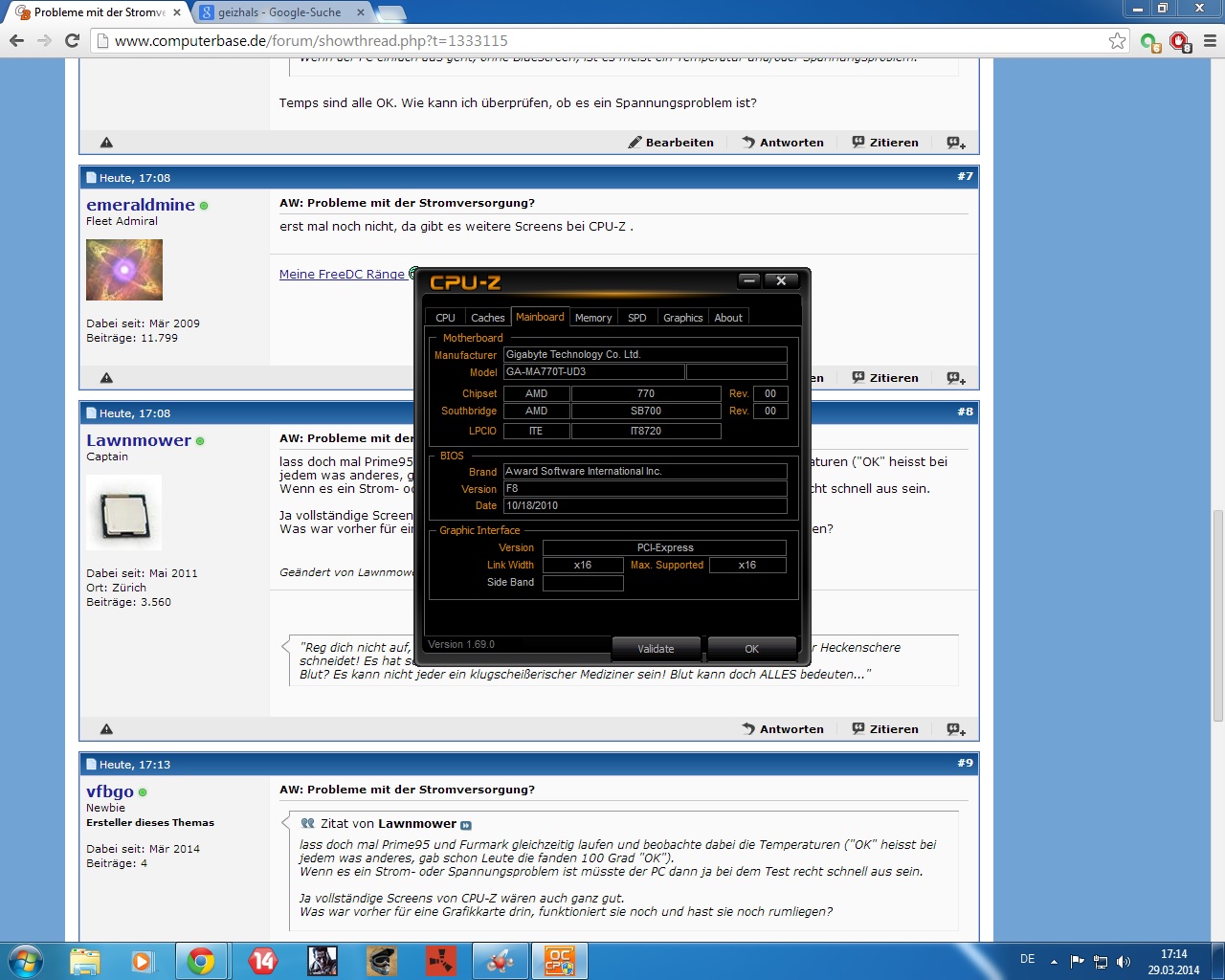Click Bearbeiten on the top post
1225x980 pixels.
pos(671,143)
